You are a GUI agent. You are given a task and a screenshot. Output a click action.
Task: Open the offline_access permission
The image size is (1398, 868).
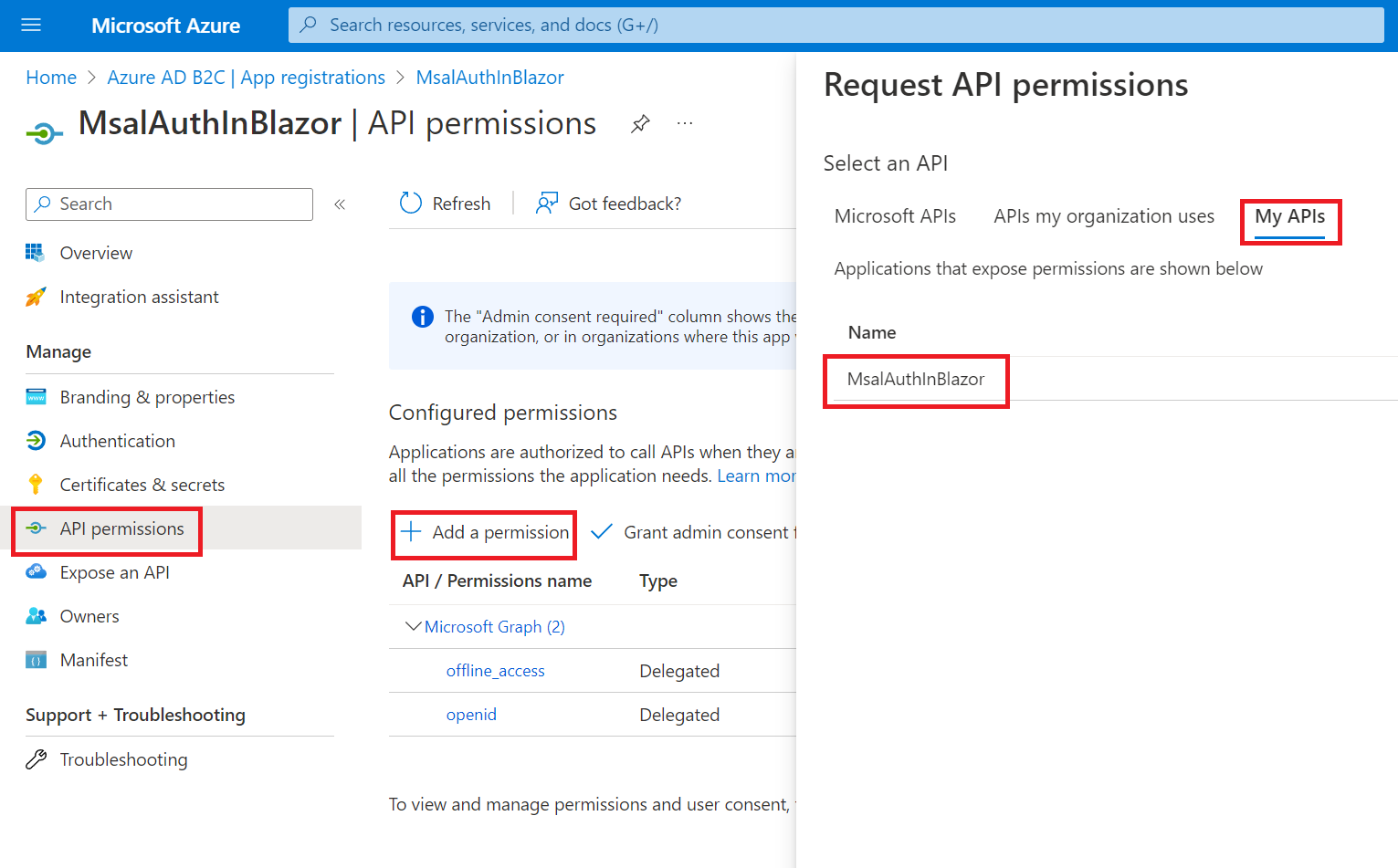coord(496,671)
